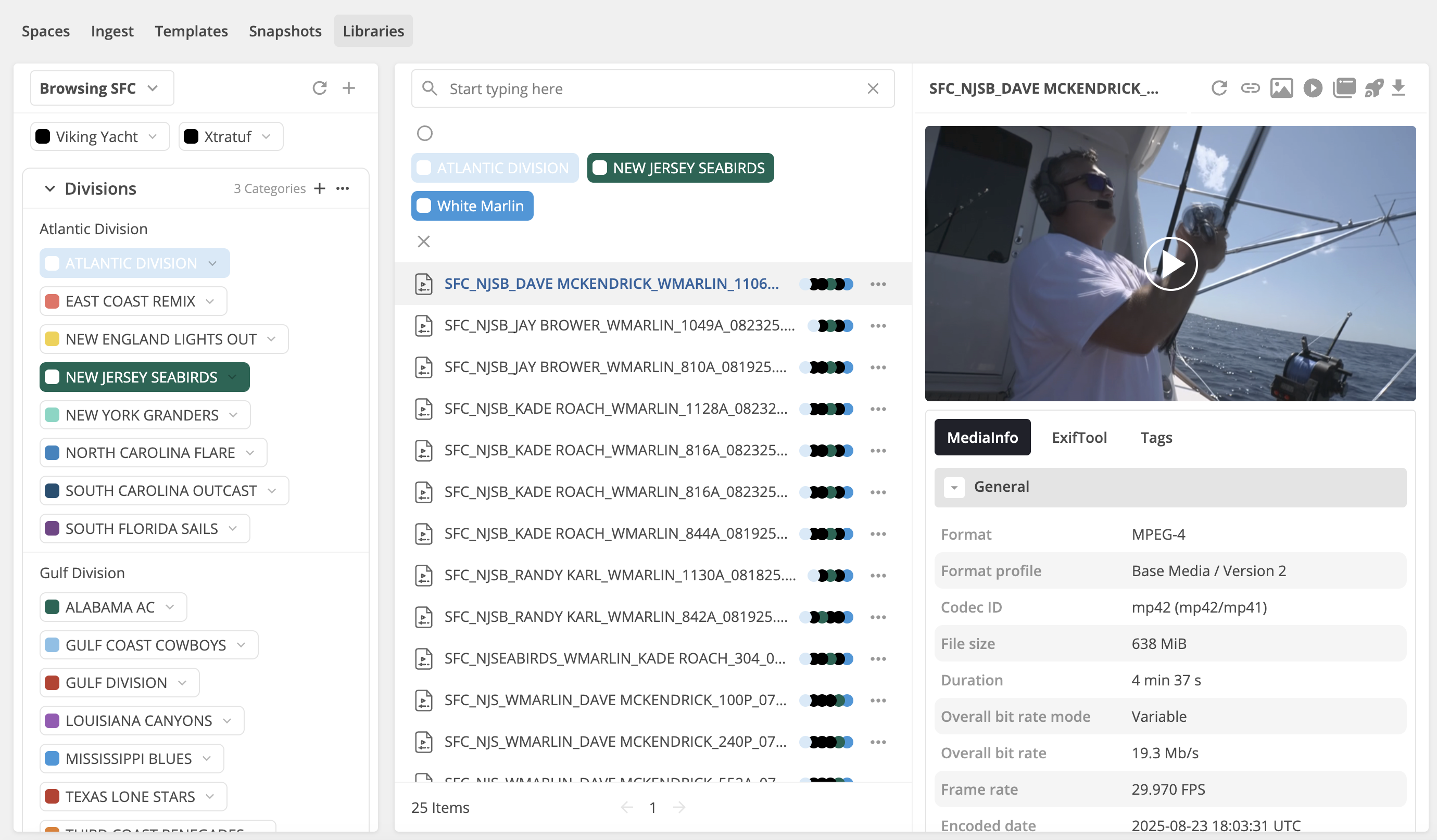1437x840 pixels.
Task: Open the Browsing SFC dropdown
Action: pyautogui.click(x=102, y=88)
